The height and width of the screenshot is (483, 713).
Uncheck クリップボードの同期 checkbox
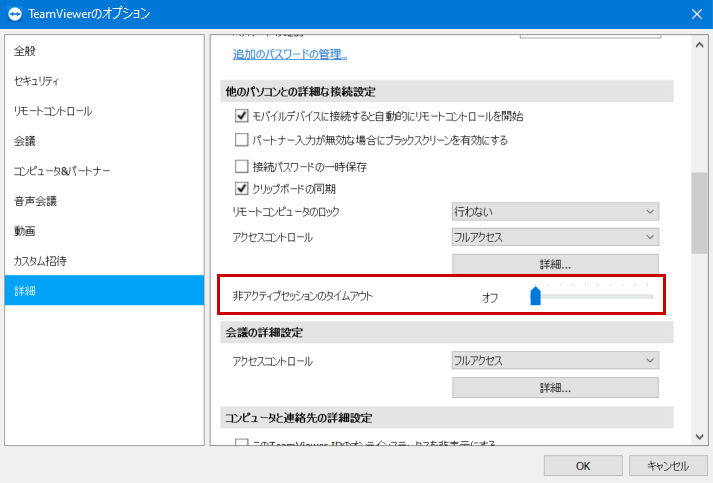(x=241, y=188)
